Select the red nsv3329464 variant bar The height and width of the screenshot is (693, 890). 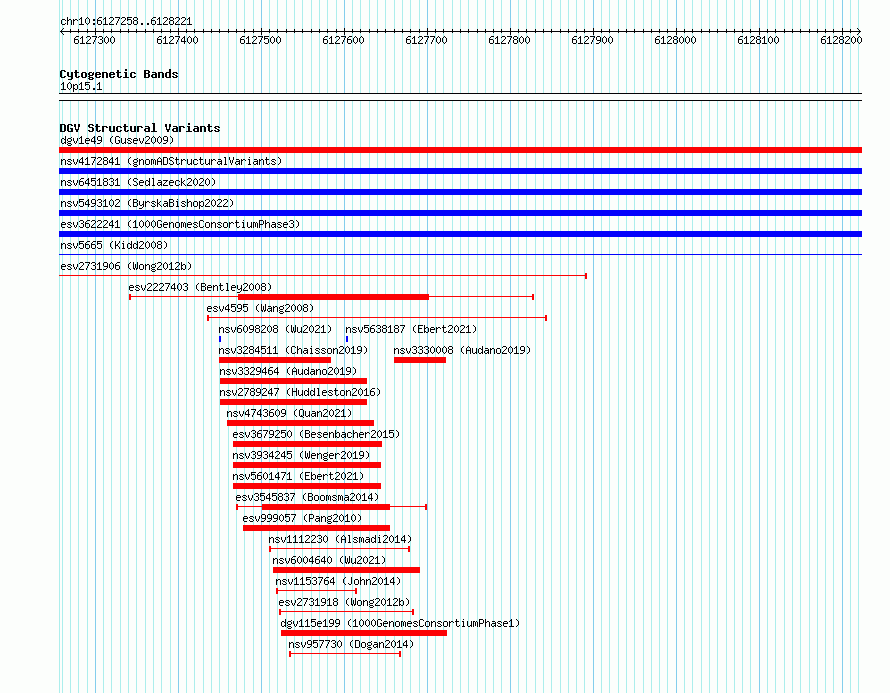click(x=293, y=381)
